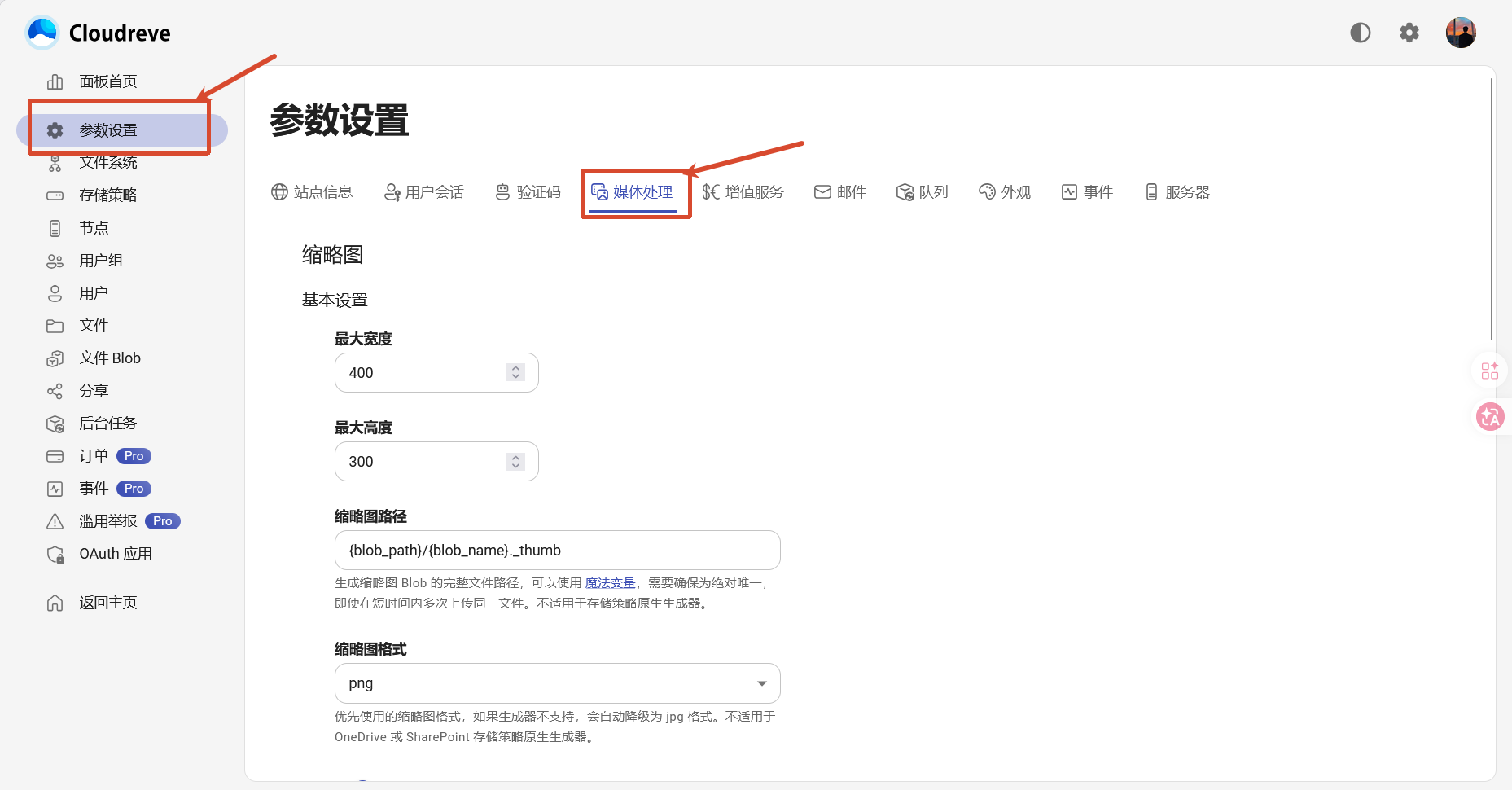The image size is (1512, 790).
Task: Open the 后台任务 sidebar icon
Action: pos(55,424)
